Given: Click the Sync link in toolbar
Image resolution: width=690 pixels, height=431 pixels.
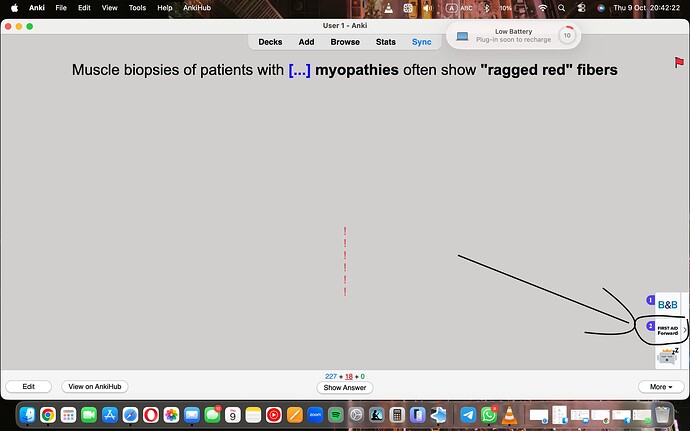Looking at the screenshot, I should (421, 42).
